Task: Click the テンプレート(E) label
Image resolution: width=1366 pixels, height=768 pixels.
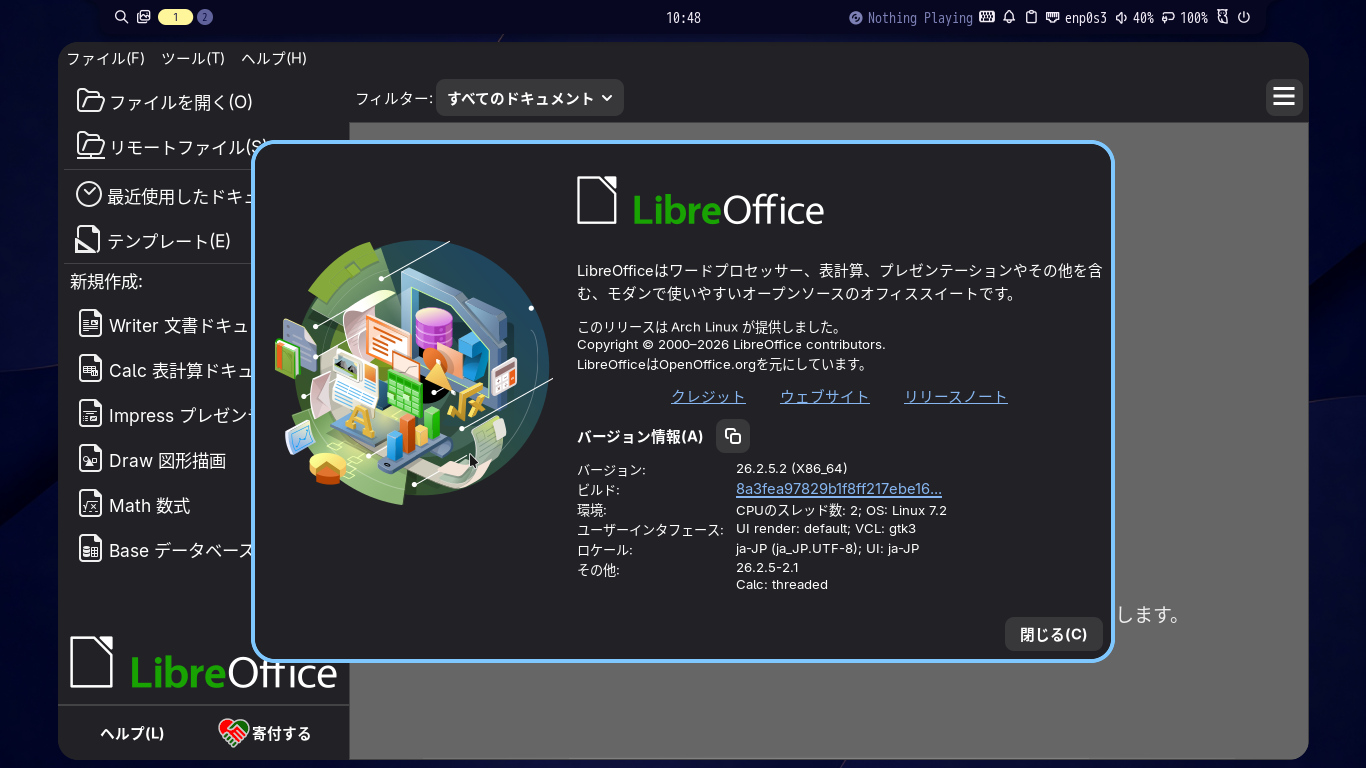Action: click(169, 241)
